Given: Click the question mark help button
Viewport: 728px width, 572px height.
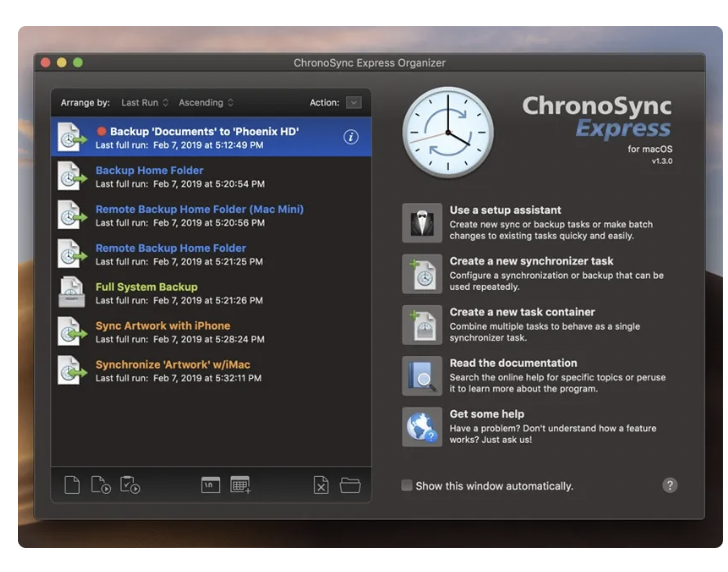Looking at the screenshot, I should coord(670,485).
